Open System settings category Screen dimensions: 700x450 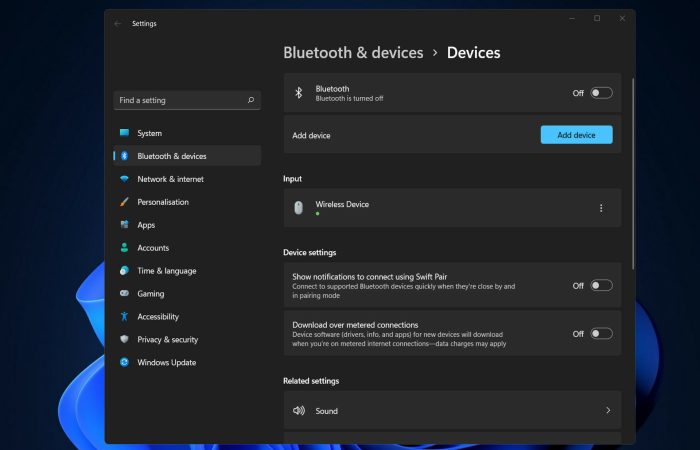click(x=187, y=133)
